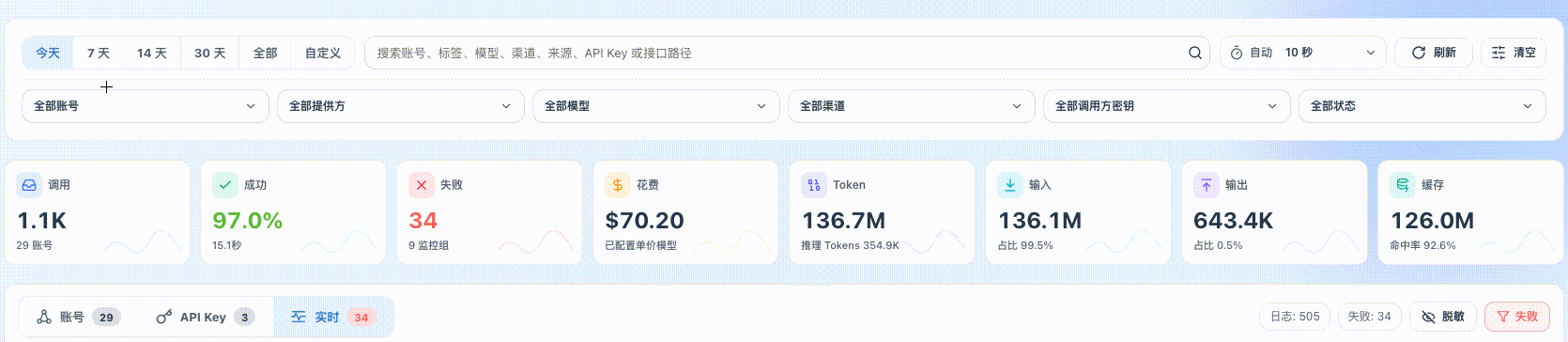Click the 命中率 92.6% text
1568x342 pixels.
(1423, 245)
